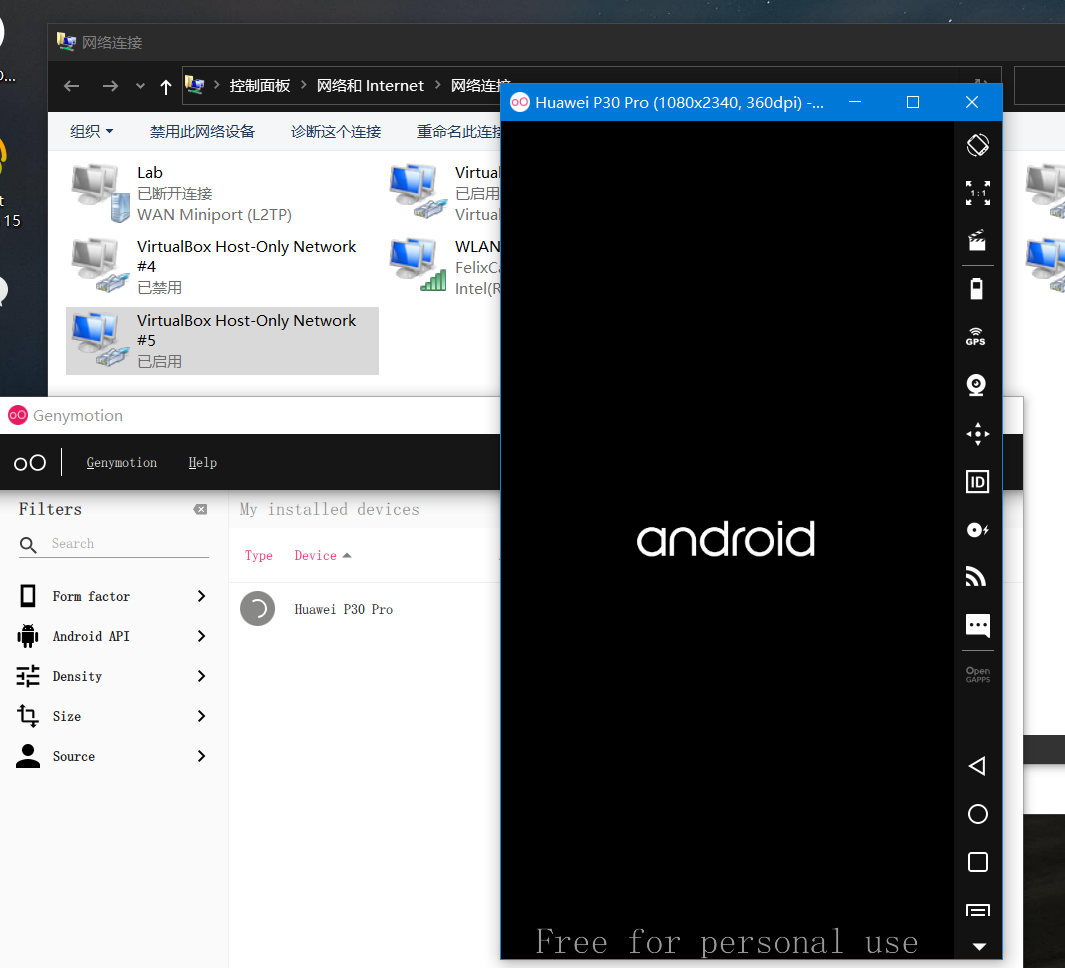Open the battery simulation widget

point(977,288)
